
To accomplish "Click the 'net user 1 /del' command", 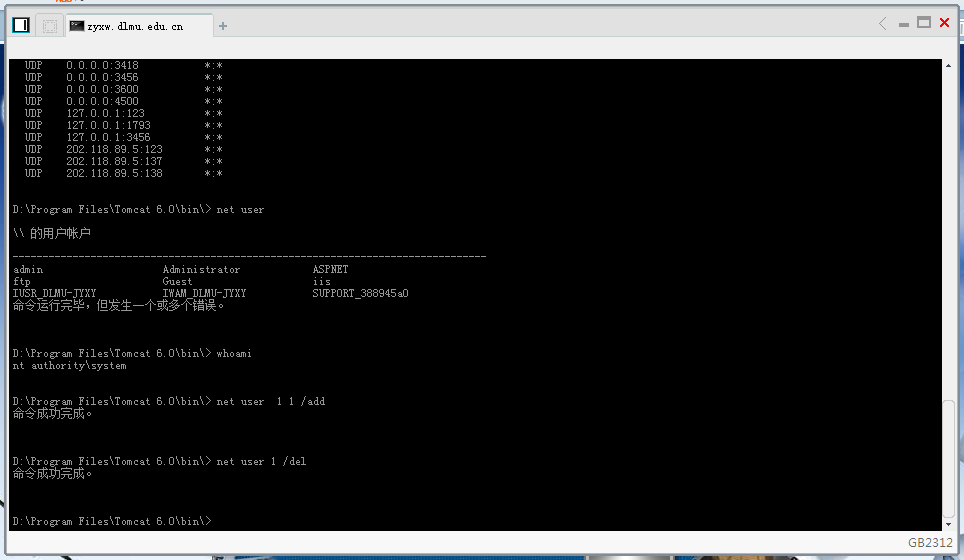I will point(261,462).
